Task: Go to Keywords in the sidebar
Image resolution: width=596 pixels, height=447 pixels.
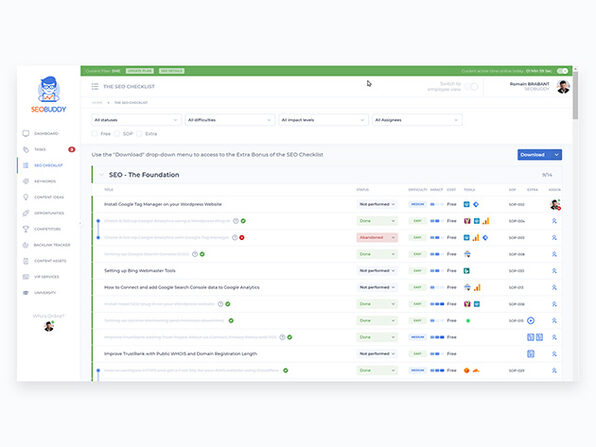Action: click(45, 181)
